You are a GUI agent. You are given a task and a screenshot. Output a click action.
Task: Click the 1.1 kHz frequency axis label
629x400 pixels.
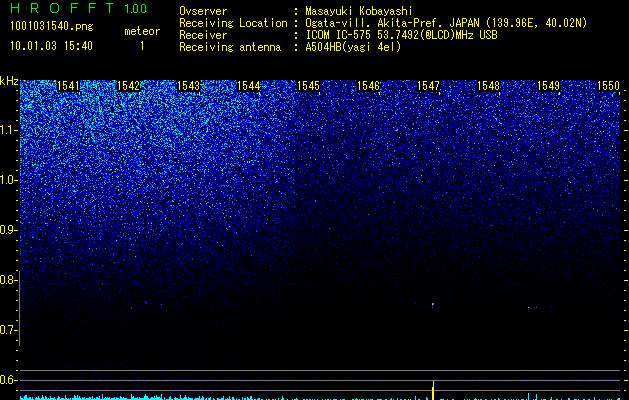click(8, 130)
